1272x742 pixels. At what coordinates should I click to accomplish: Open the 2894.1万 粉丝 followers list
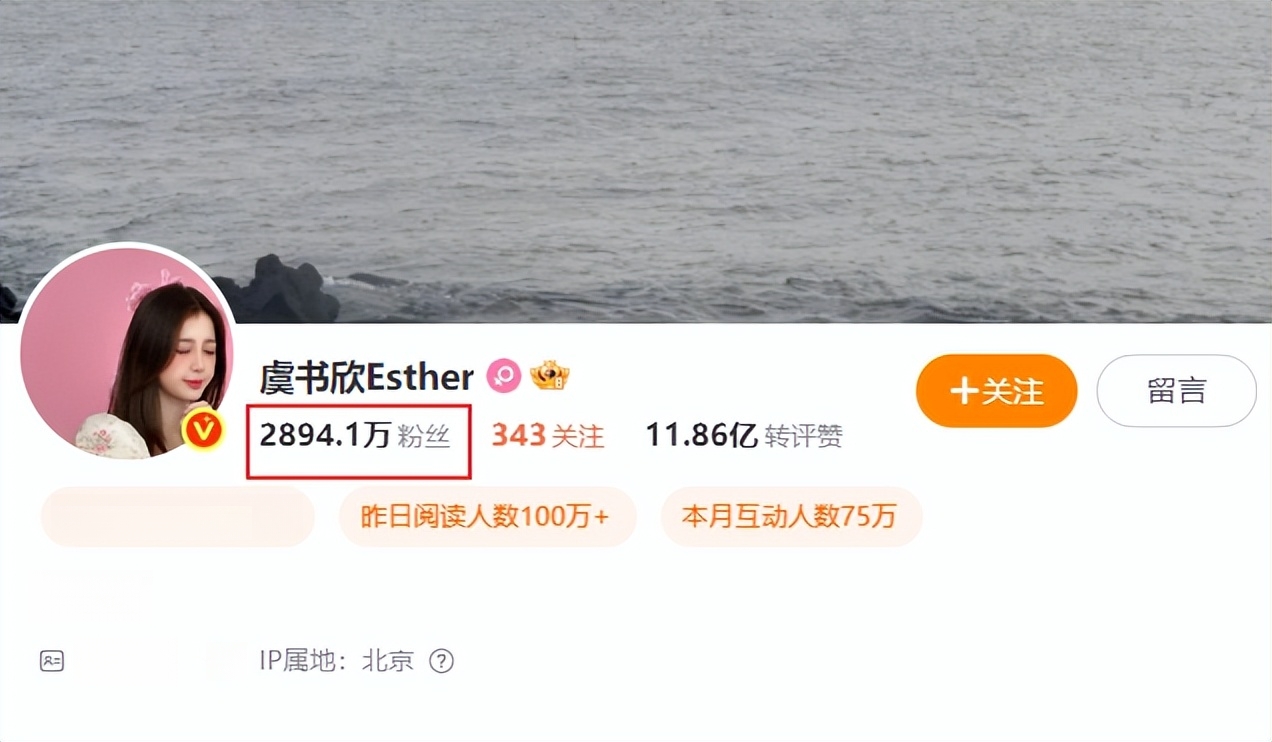355,436
